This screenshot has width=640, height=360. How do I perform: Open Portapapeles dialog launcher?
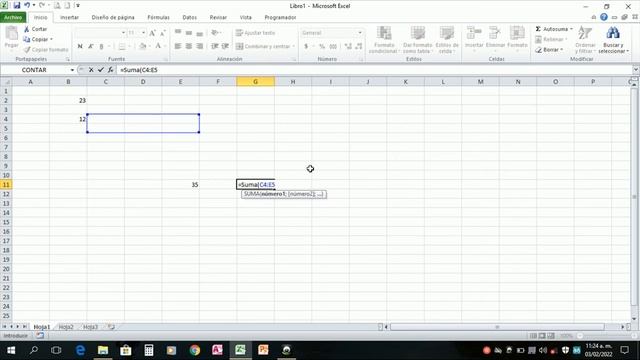(x=68, y=60)
